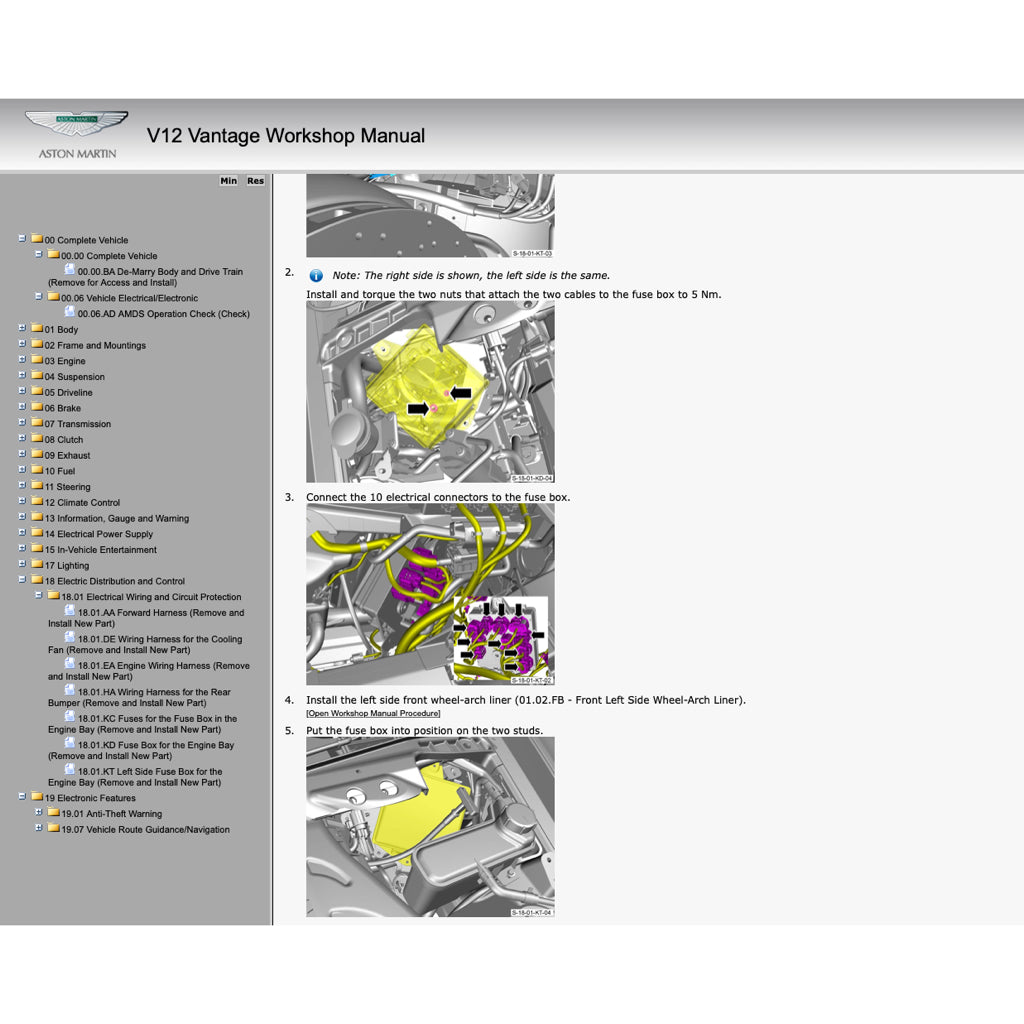This screenshot has height=1024, width=1024.
Task: Collapse the 00 Complete Vehicle tree node
Action: tap(22, 239)
